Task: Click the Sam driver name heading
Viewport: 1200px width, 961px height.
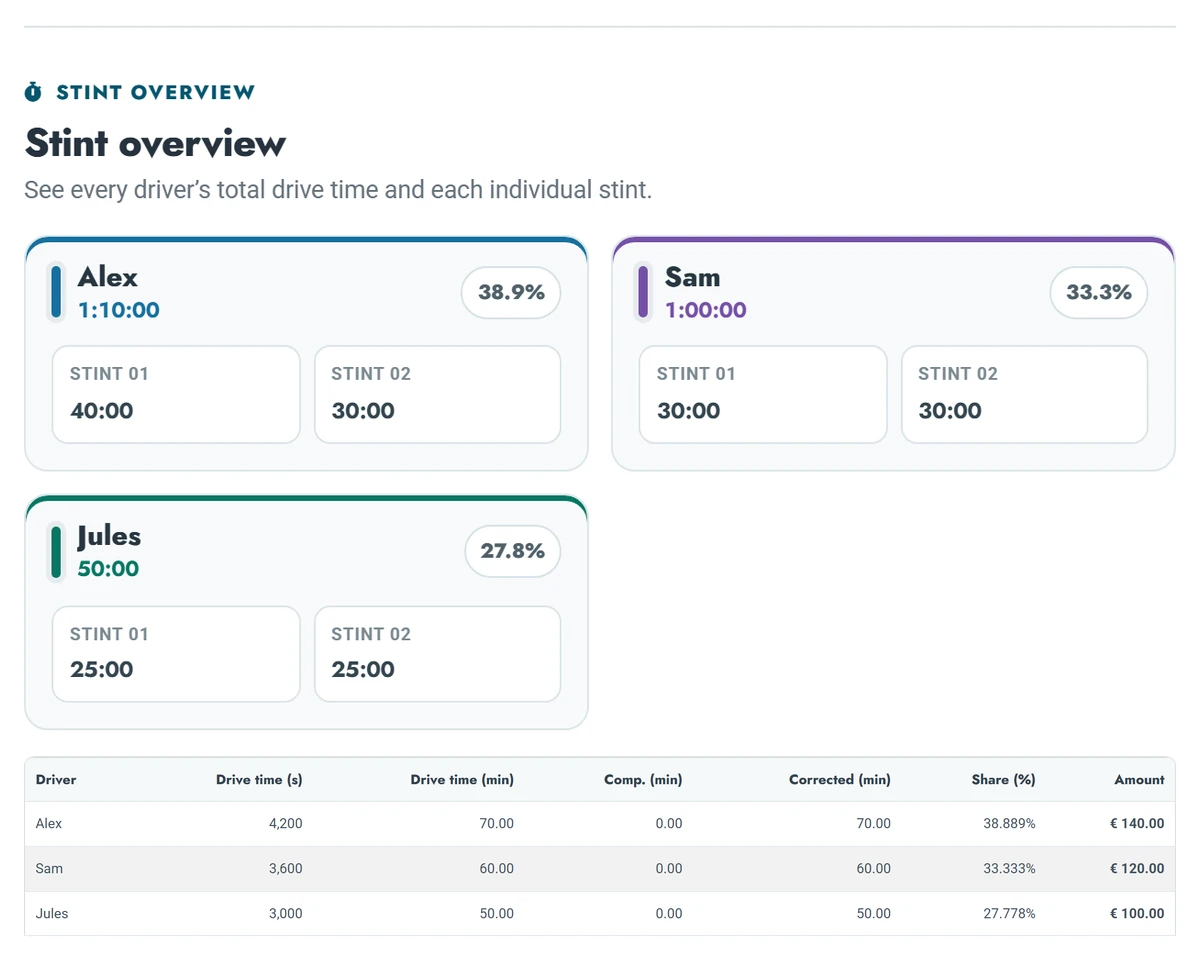Action: (693, 277)
